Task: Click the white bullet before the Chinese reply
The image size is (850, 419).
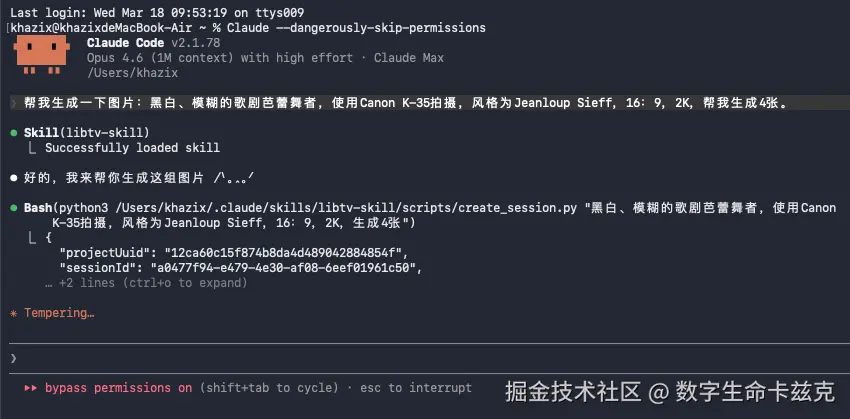Action: [13, 178]
